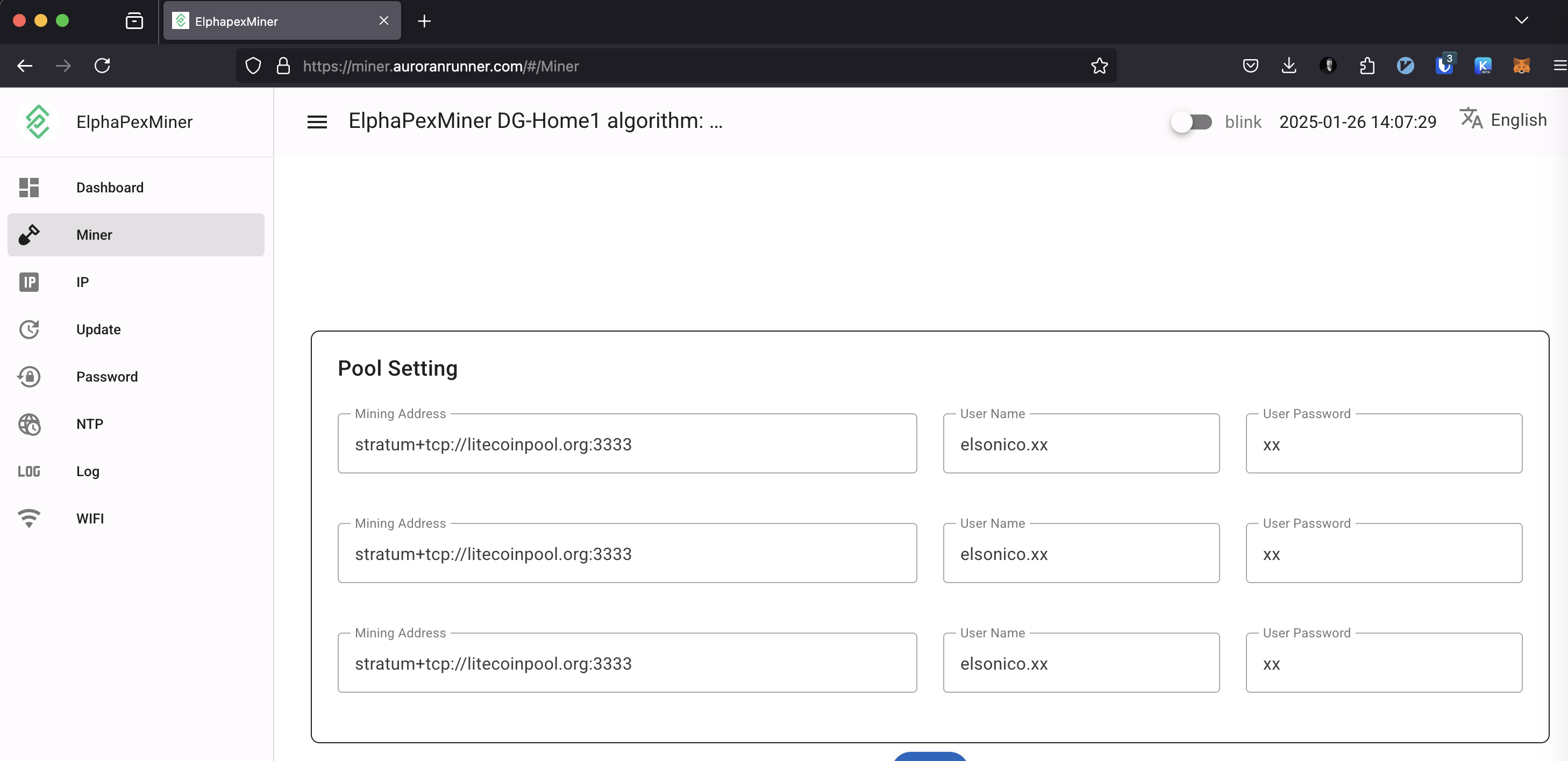This screenshot has height=761, width=1568.
Task: Open the extensions puzzle icon
Action: [x=1366, y=66]
